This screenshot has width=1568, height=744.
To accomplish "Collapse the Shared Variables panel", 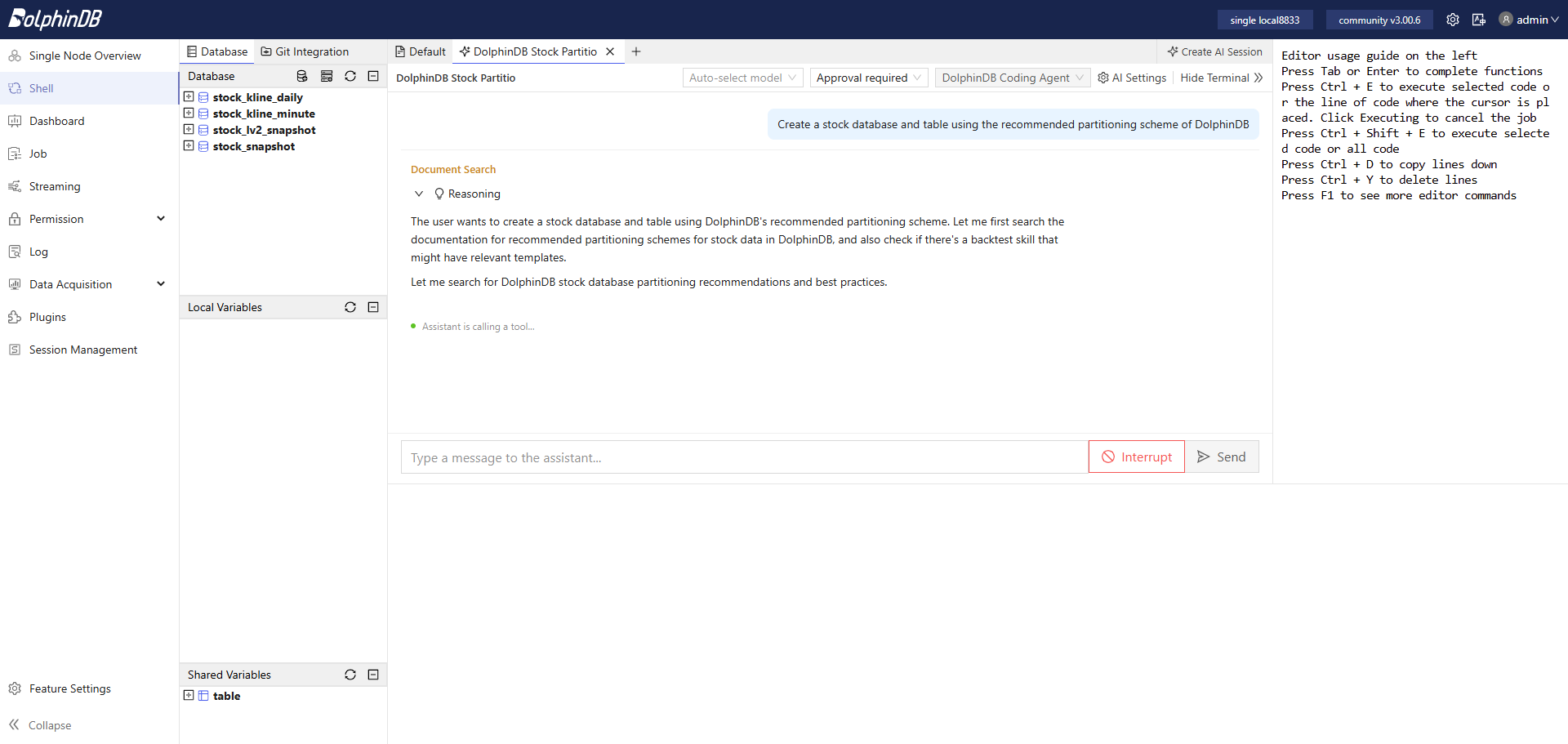I will pyautogui.click(x=373, y=675).
